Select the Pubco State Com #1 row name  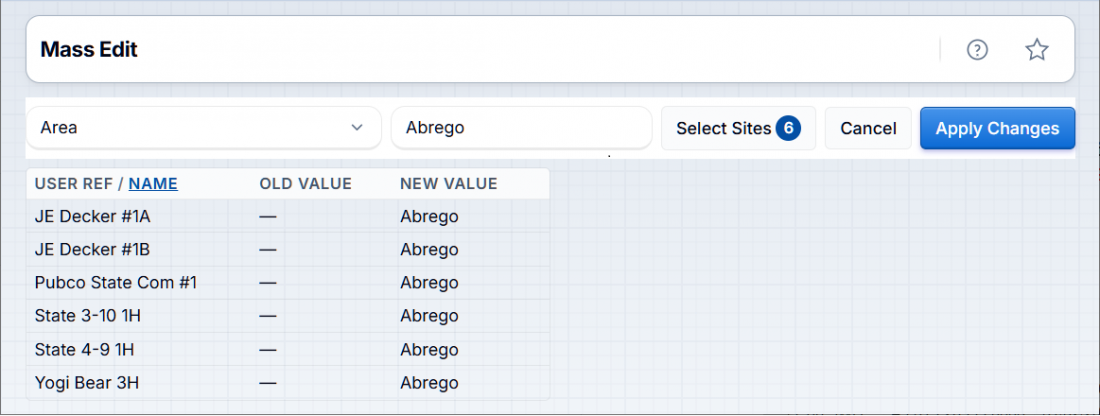pos(116,283)
